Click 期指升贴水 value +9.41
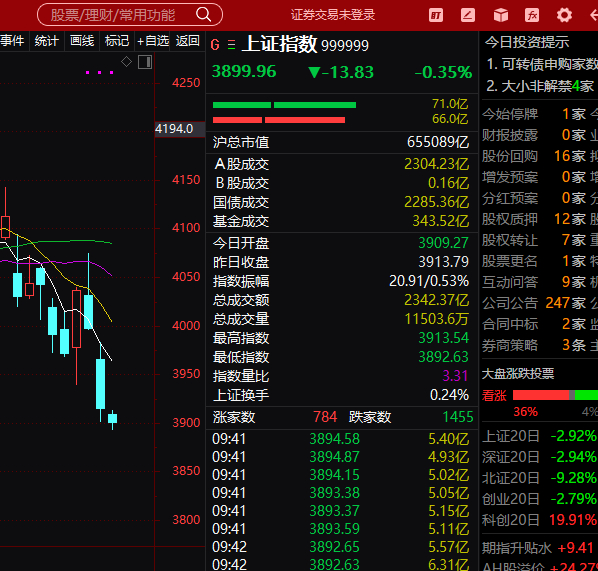Image resolution: width=598 pixels, height=571 pixels. pyautogui.click(x=575, y=548)
